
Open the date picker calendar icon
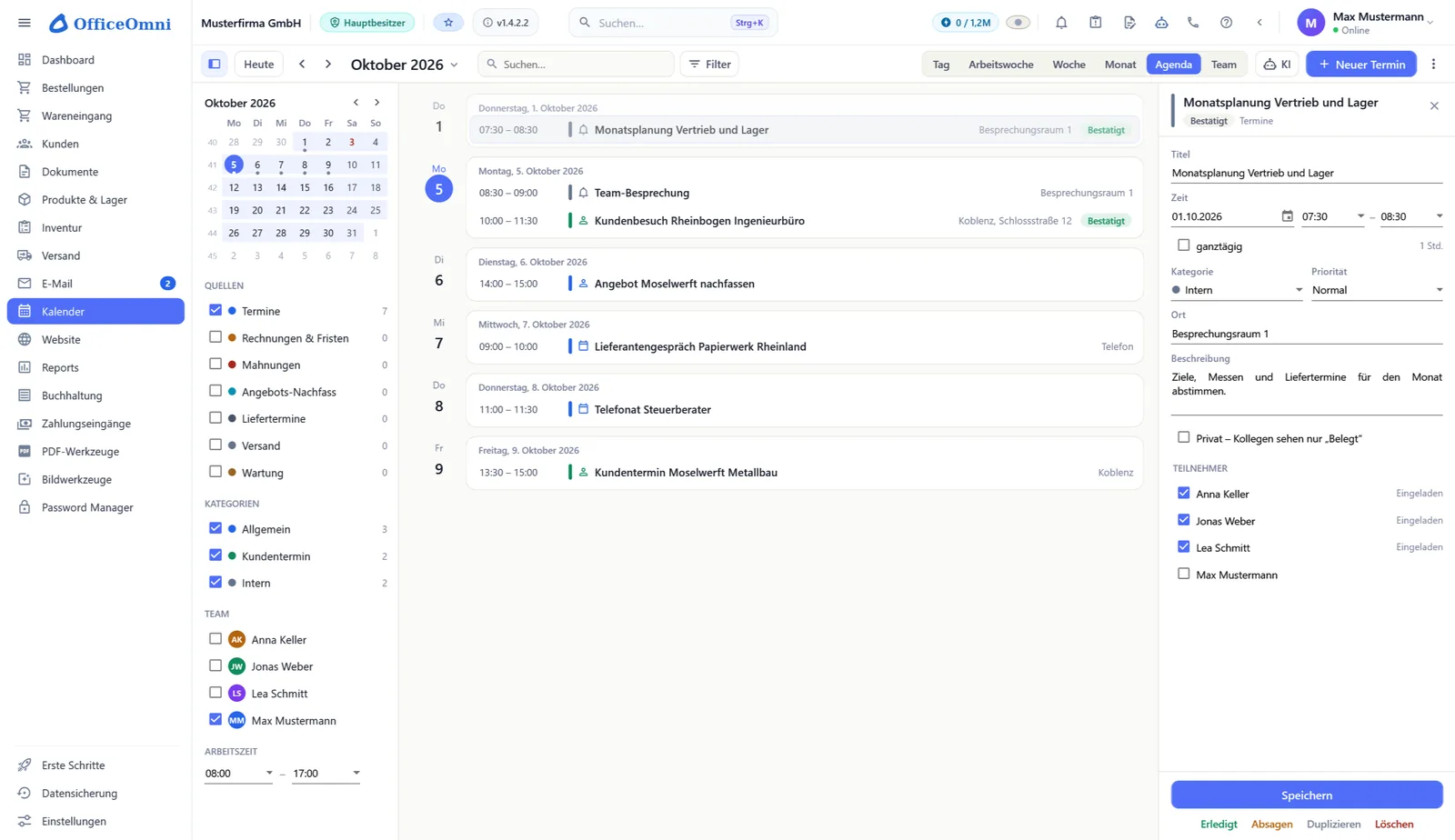coord(1287,216)
